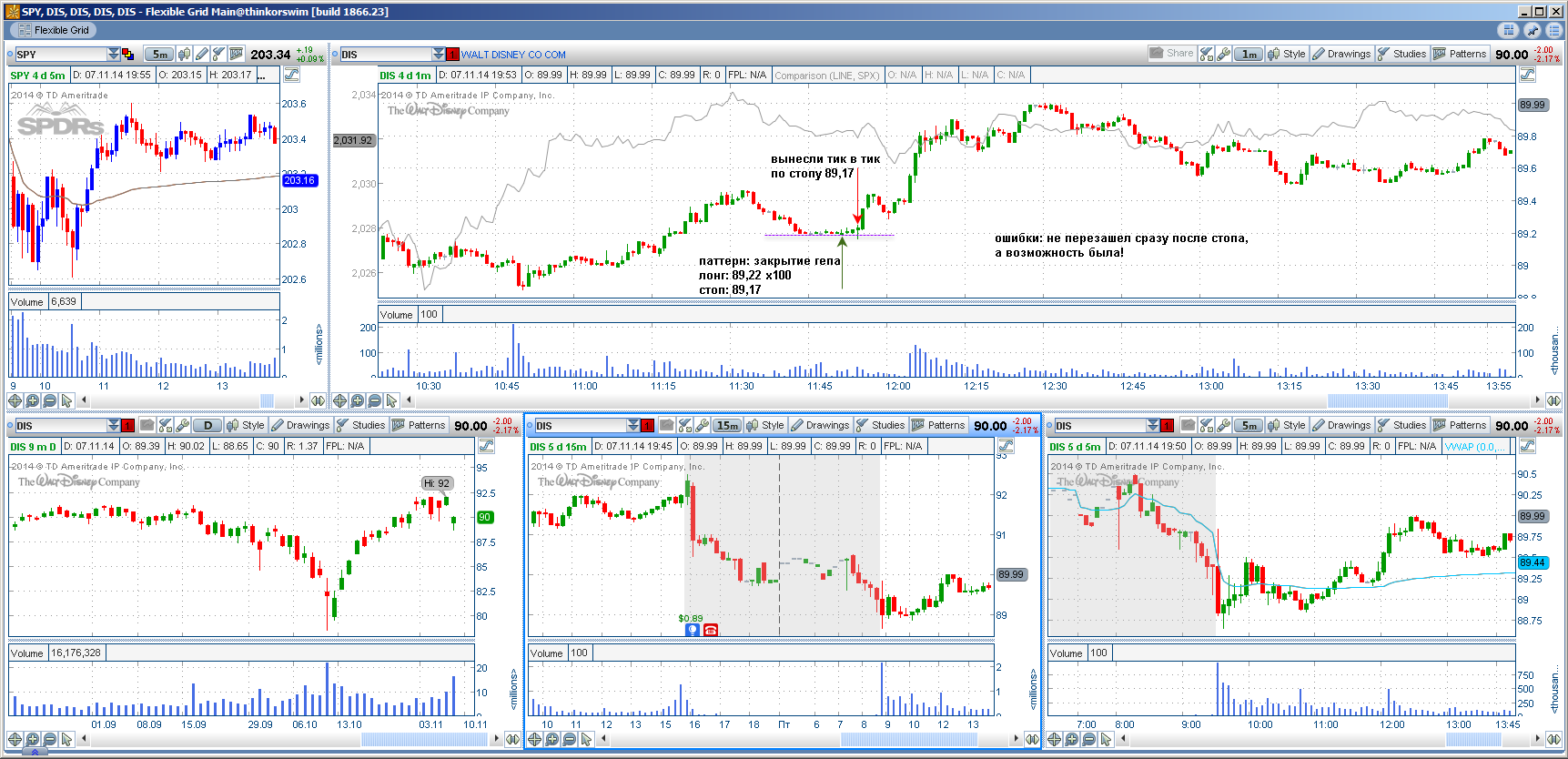
Task: Click the chart mode icon right of the SPY data row
Action: pos(292,75)
